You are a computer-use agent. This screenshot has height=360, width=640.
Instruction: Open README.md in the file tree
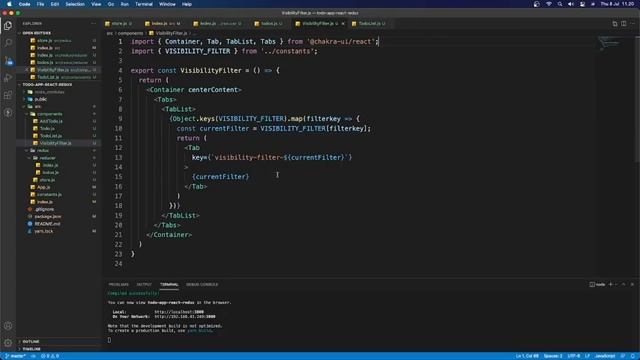[47, 224]
